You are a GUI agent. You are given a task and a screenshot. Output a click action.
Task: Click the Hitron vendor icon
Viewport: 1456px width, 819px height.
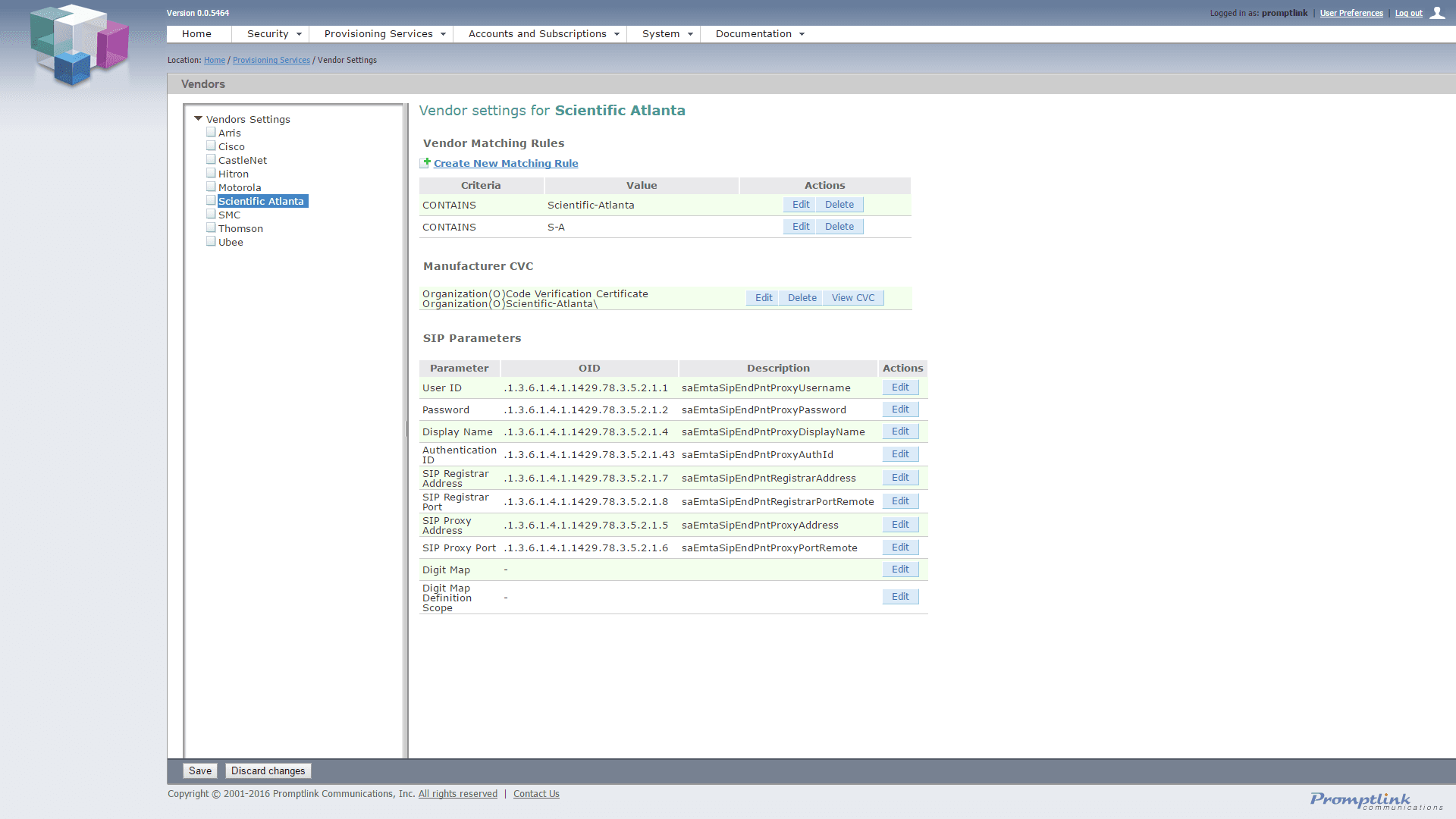[x=211, y=174]
